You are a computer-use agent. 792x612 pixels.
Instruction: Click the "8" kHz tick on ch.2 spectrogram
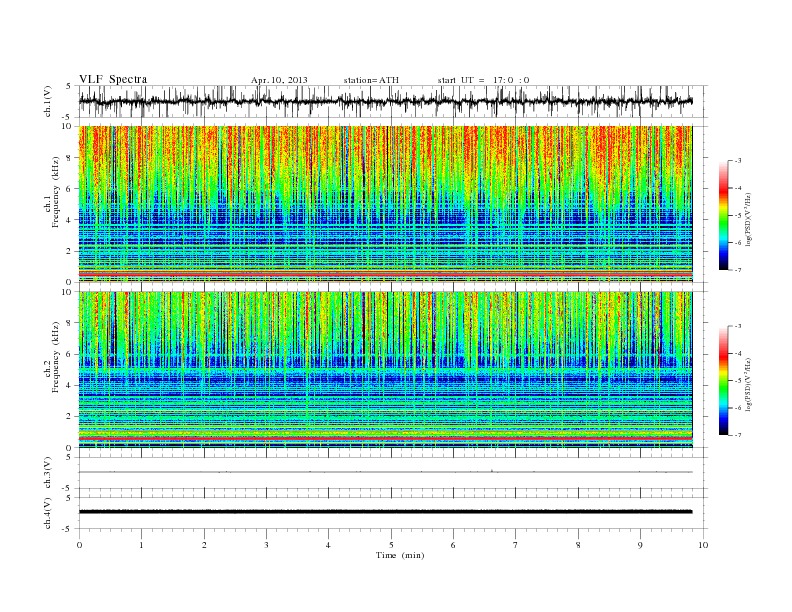point(69,323)
